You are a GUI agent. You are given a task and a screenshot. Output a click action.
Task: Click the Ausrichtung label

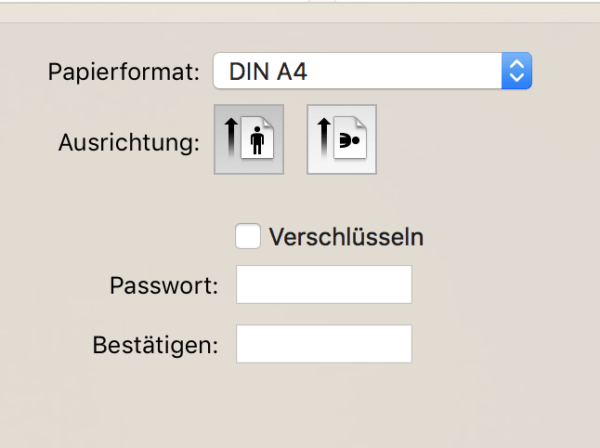[129, 143]
